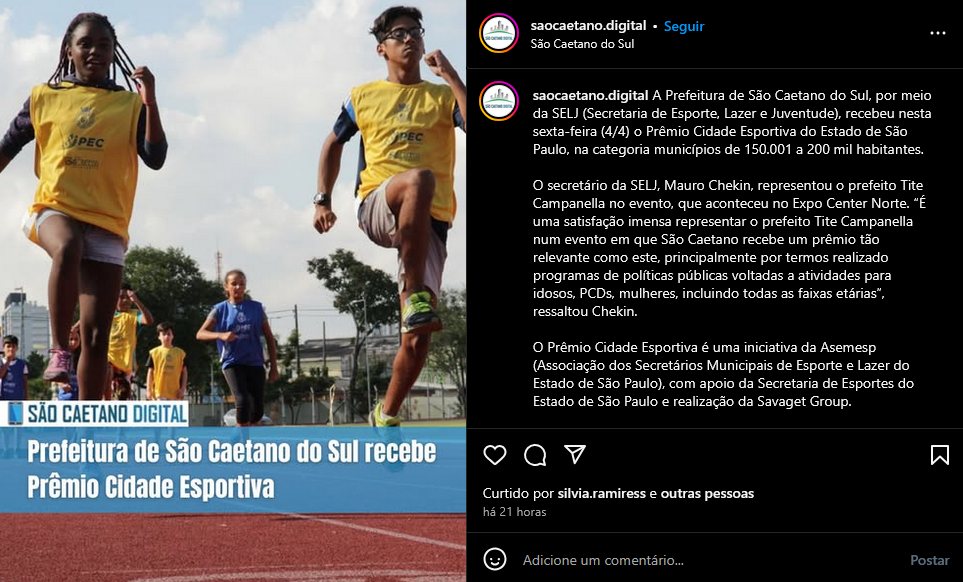The width and height of the screenshot is (963, 582).
Task: Open the emoji picker smiley icon
Action: tap(495, 559)
